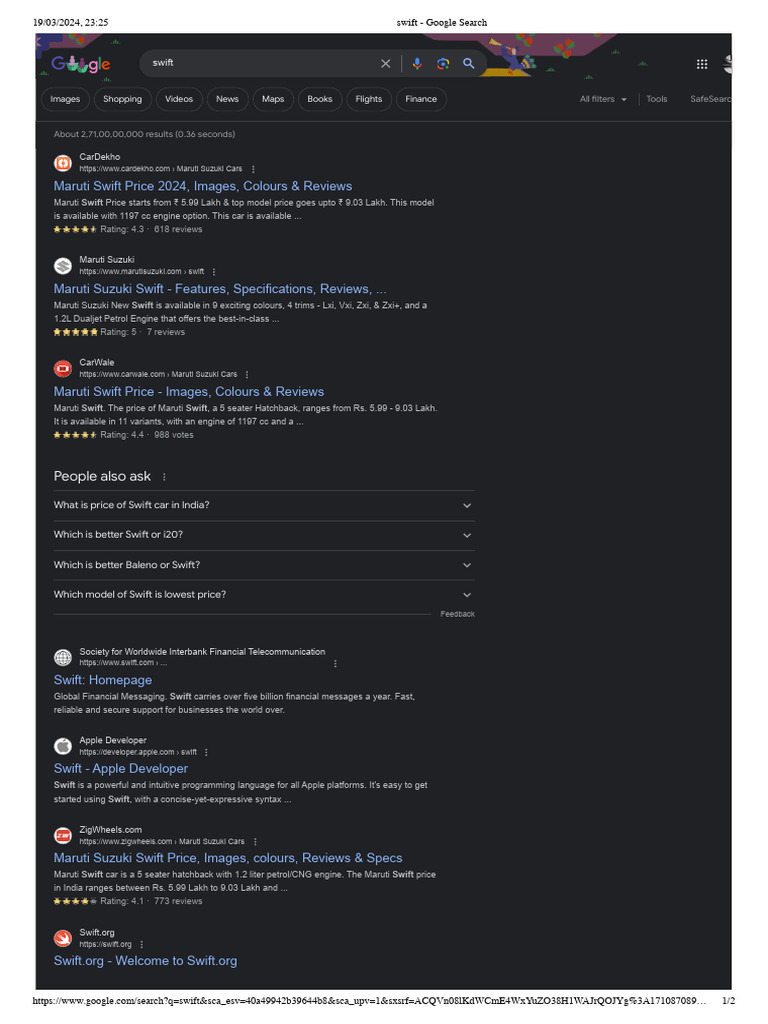
Task: Expand 'Which model of Swift is lowest price?'
Action: (264, 595)
